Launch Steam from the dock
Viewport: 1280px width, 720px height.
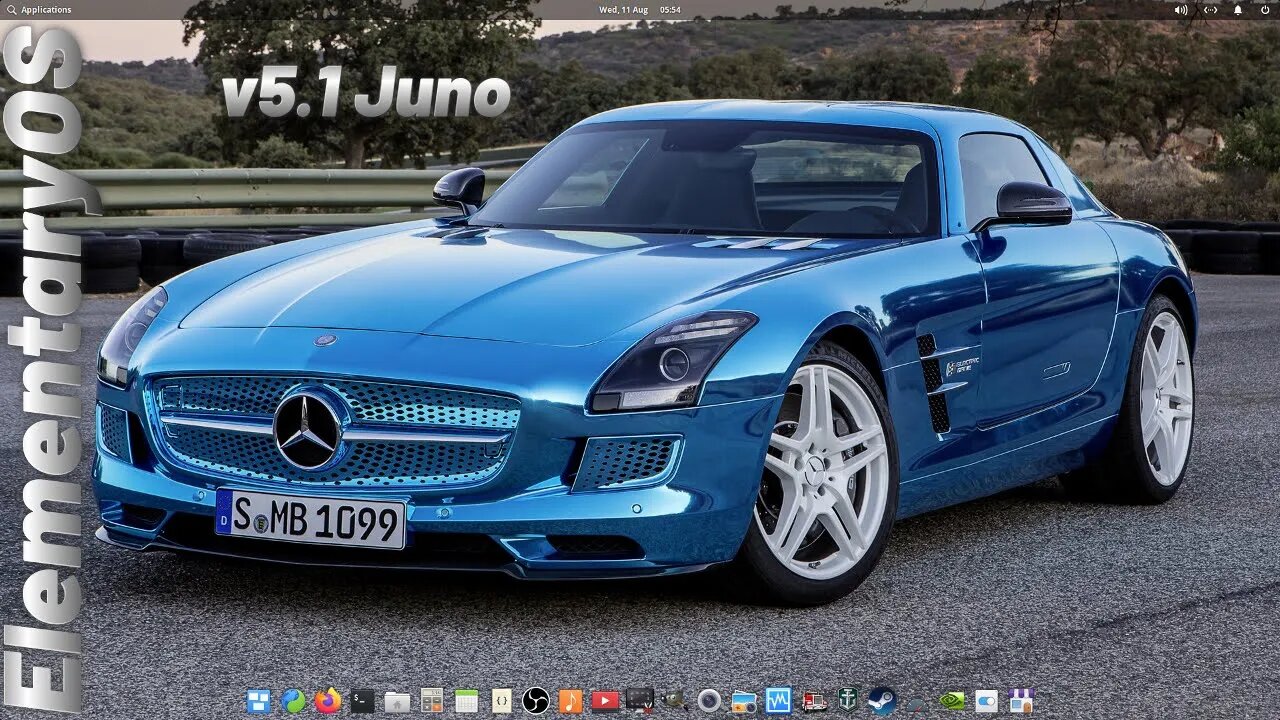[882, 701]
